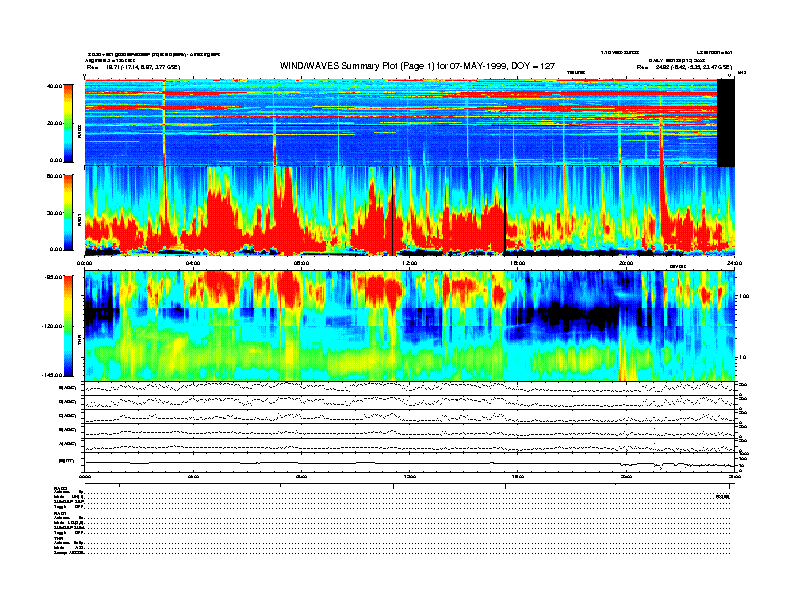Click the 24:00 tick label below RAD1 panel
This screenshot has height=612, width=792.
coord(734,263)
